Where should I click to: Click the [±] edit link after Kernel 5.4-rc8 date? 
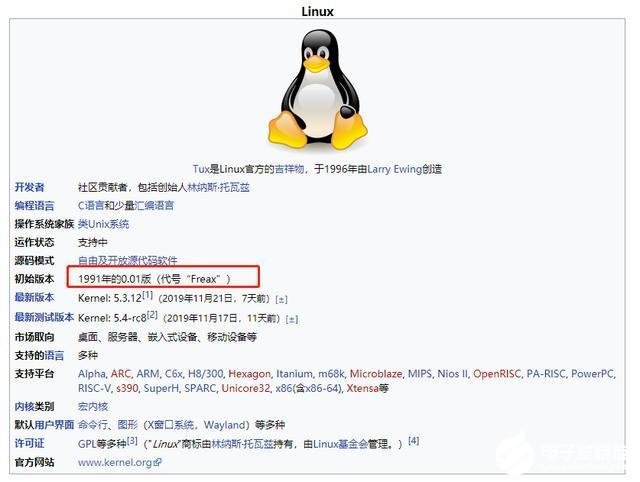291,319
